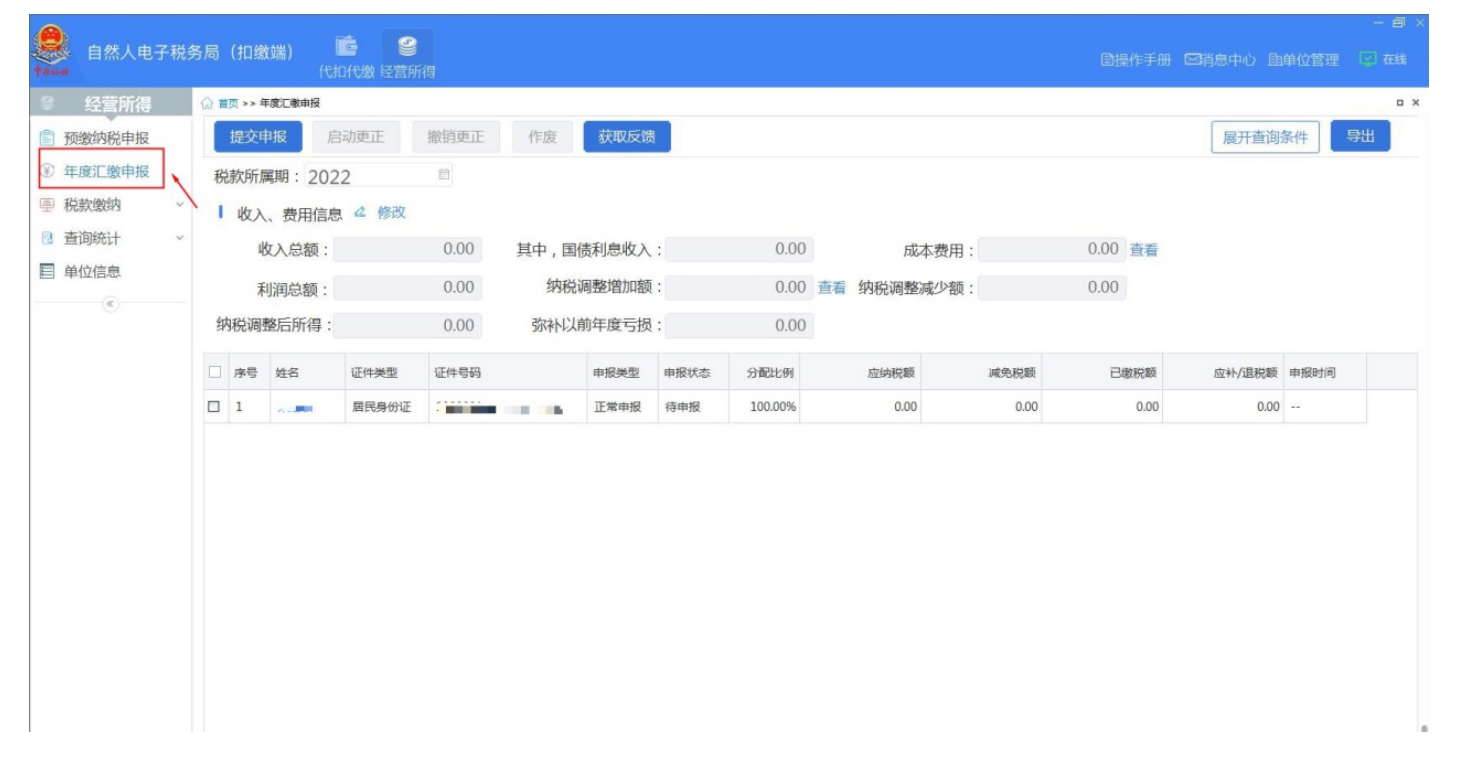Open 单位管理 in the top bar
This screenshot has height=782, width=1474.
pyautogui.click(x=1303, y=60)
